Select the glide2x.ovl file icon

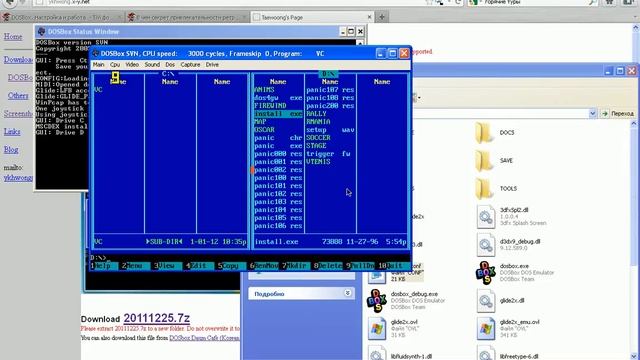click(x=377, y=329)
